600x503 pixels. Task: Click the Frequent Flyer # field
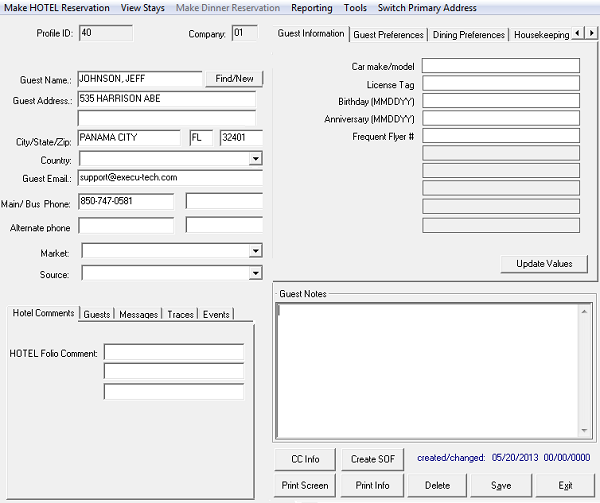tap(501, 136)
